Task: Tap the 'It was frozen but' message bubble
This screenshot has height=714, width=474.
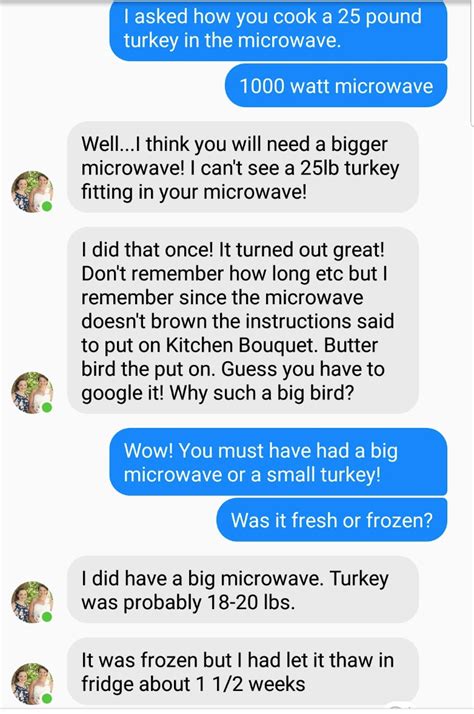Action: click(x=243, y=672)
